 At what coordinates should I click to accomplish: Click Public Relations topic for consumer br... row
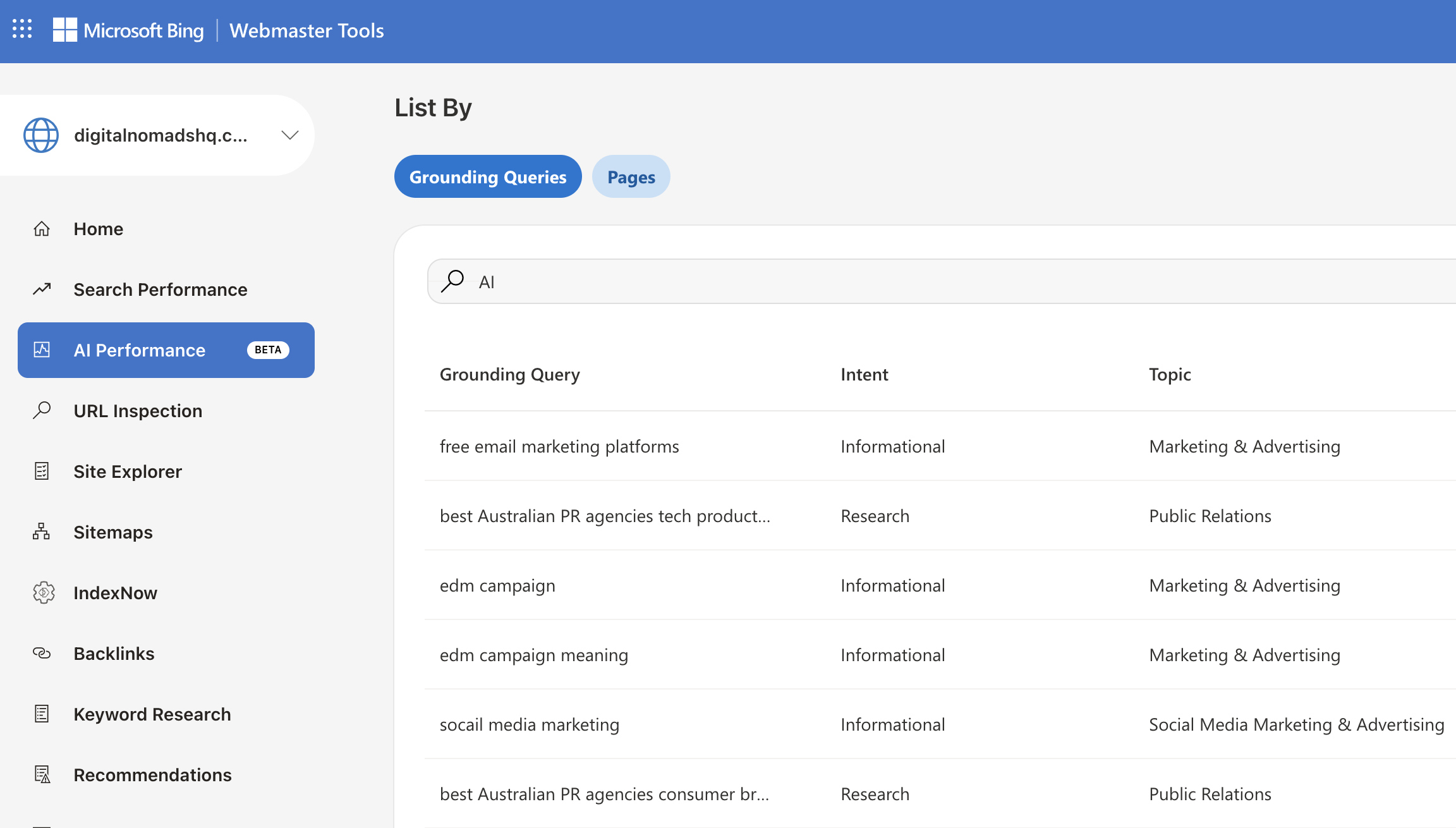[x=1210, y=794]
